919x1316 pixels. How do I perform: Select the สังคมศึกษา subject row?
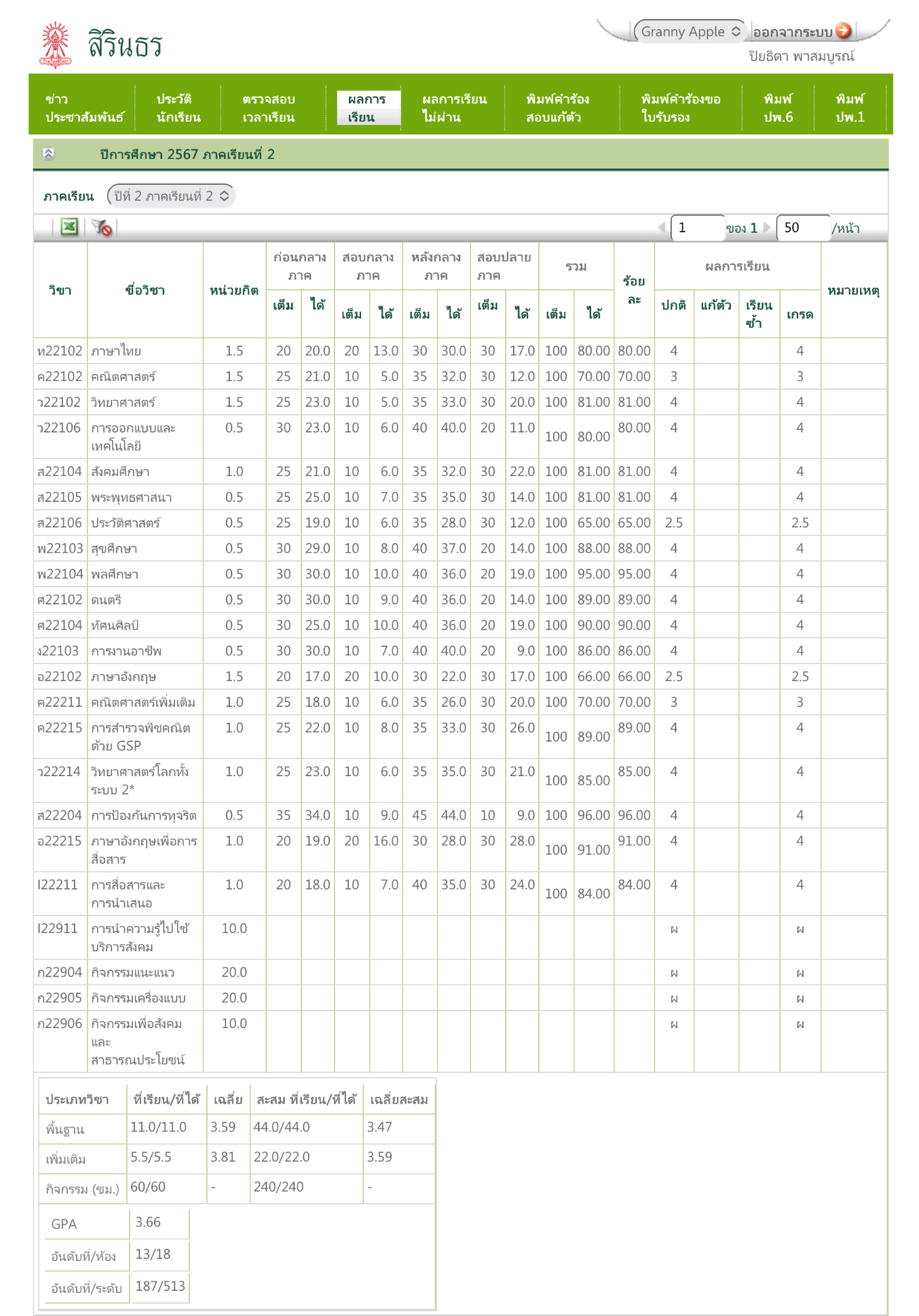pyautogui.click(x=460, y=471)
